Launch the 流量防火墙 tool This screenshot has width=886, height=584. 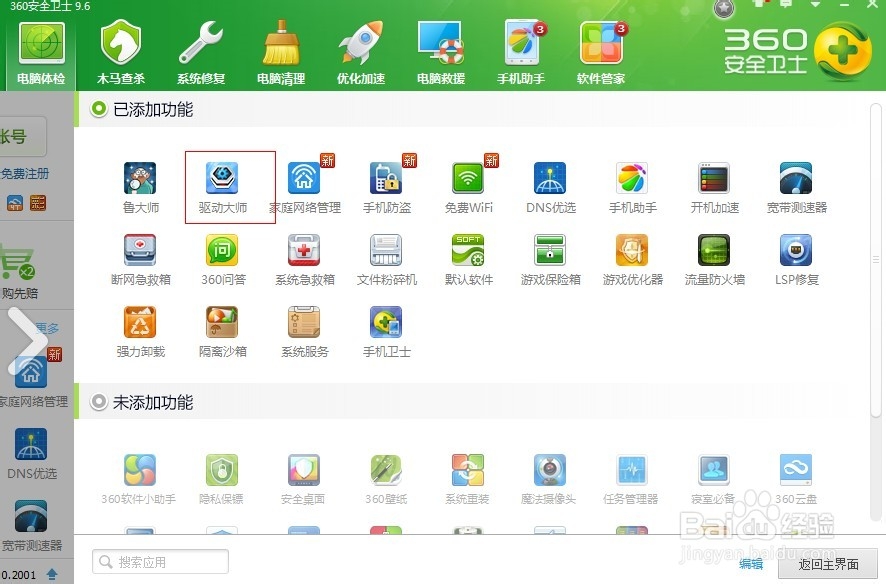coord(714,260)
